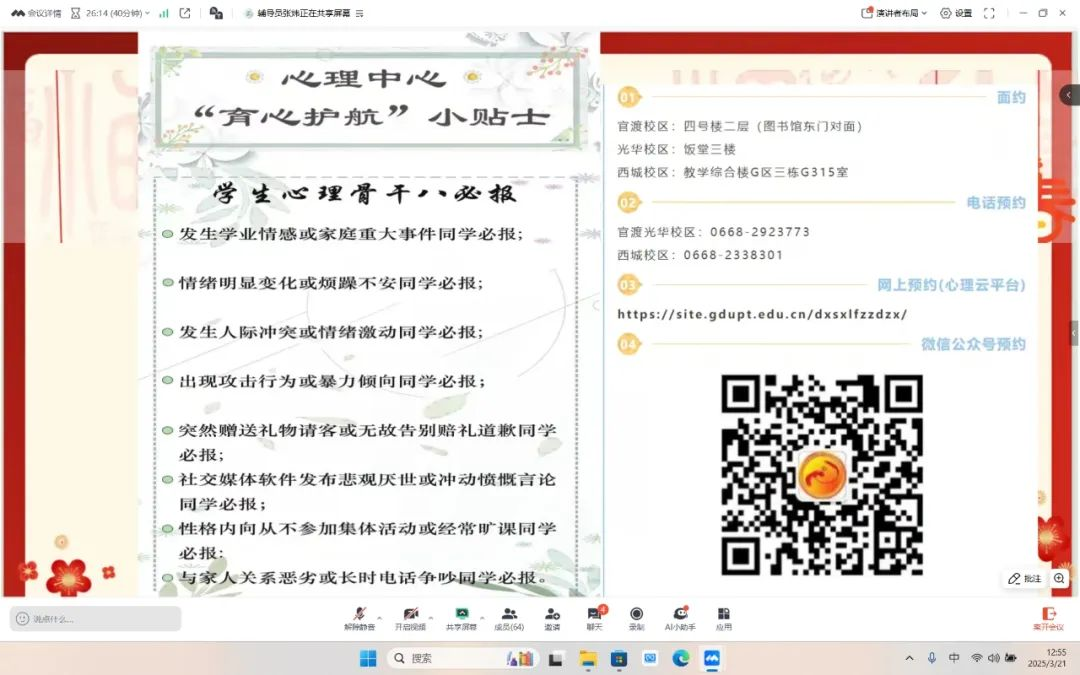Open the members list 成员(64)
Viewport: 1080px width, 675px height.
click(509, 618)
